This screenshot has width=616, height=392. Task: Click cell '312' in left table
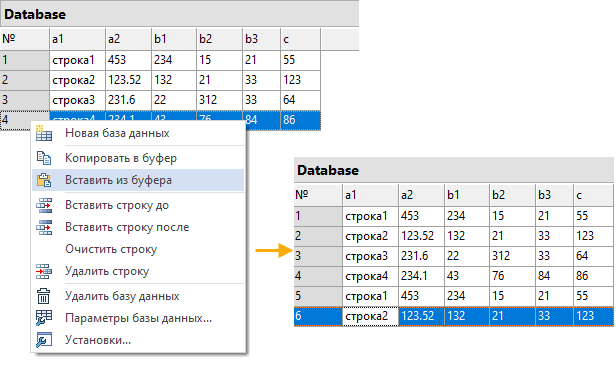pos(220,100)
